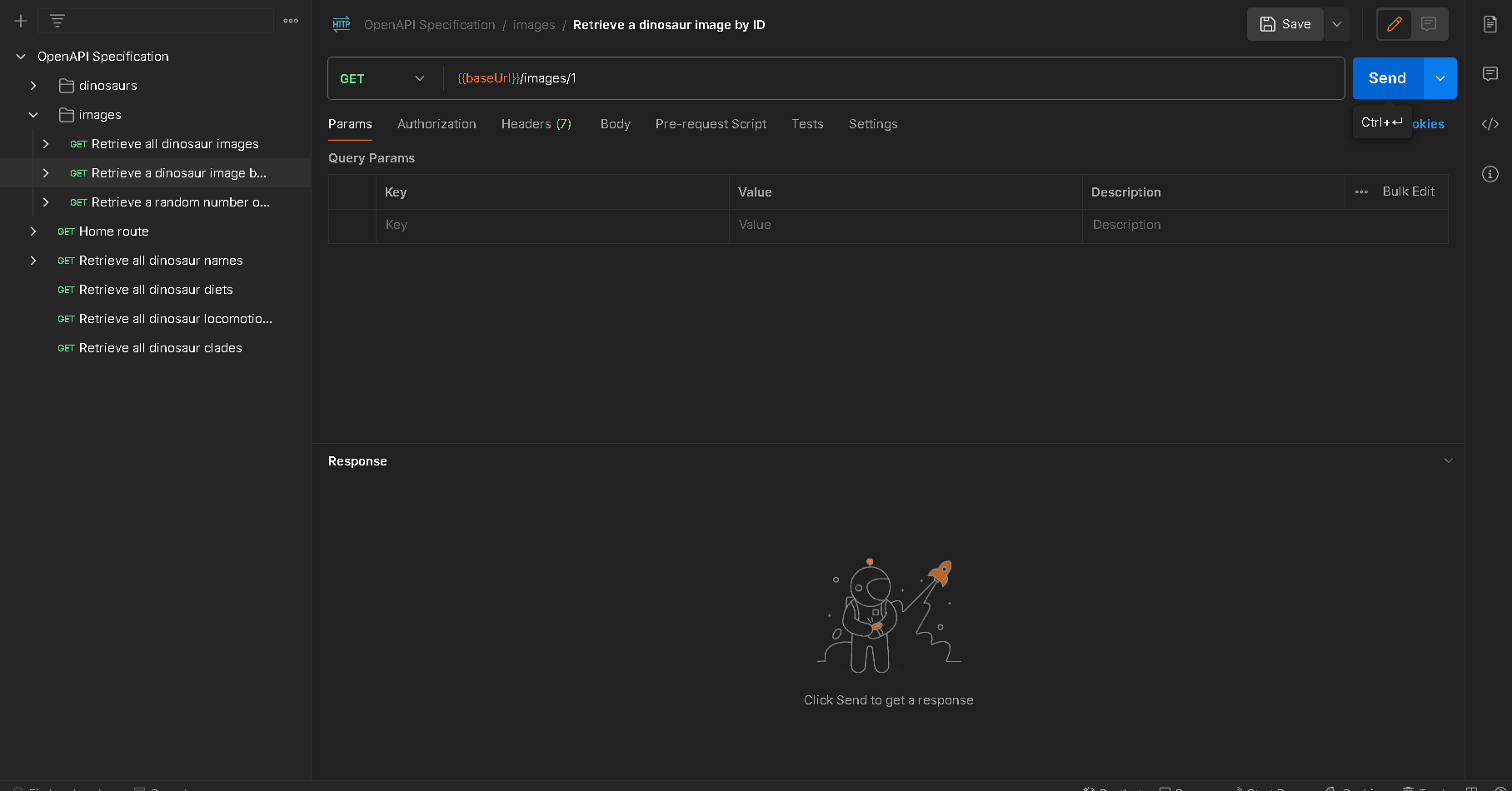1512x791 pixels.
Task: Expand the Send button dropdown arrow
Action: [1440, 78]
